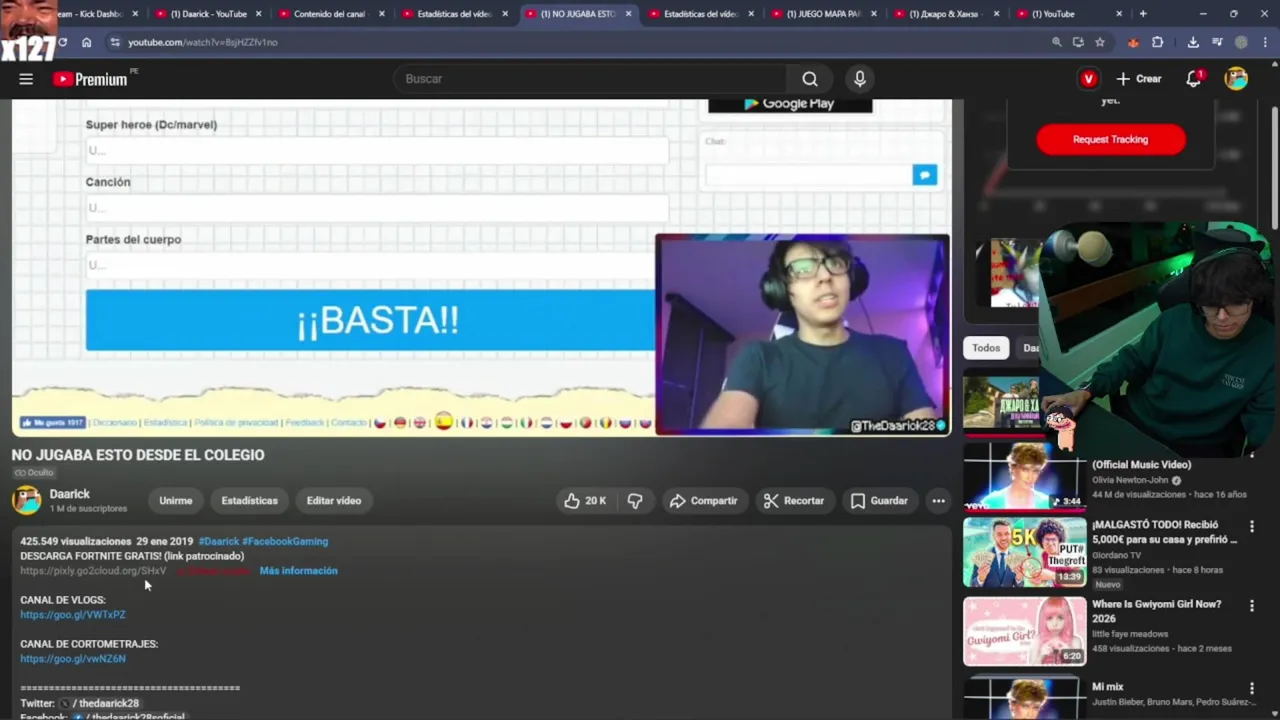Focus the YouTube Buscar search field
The width and height of the screenshot is (1280, 720).
click(x=590, y=79)
